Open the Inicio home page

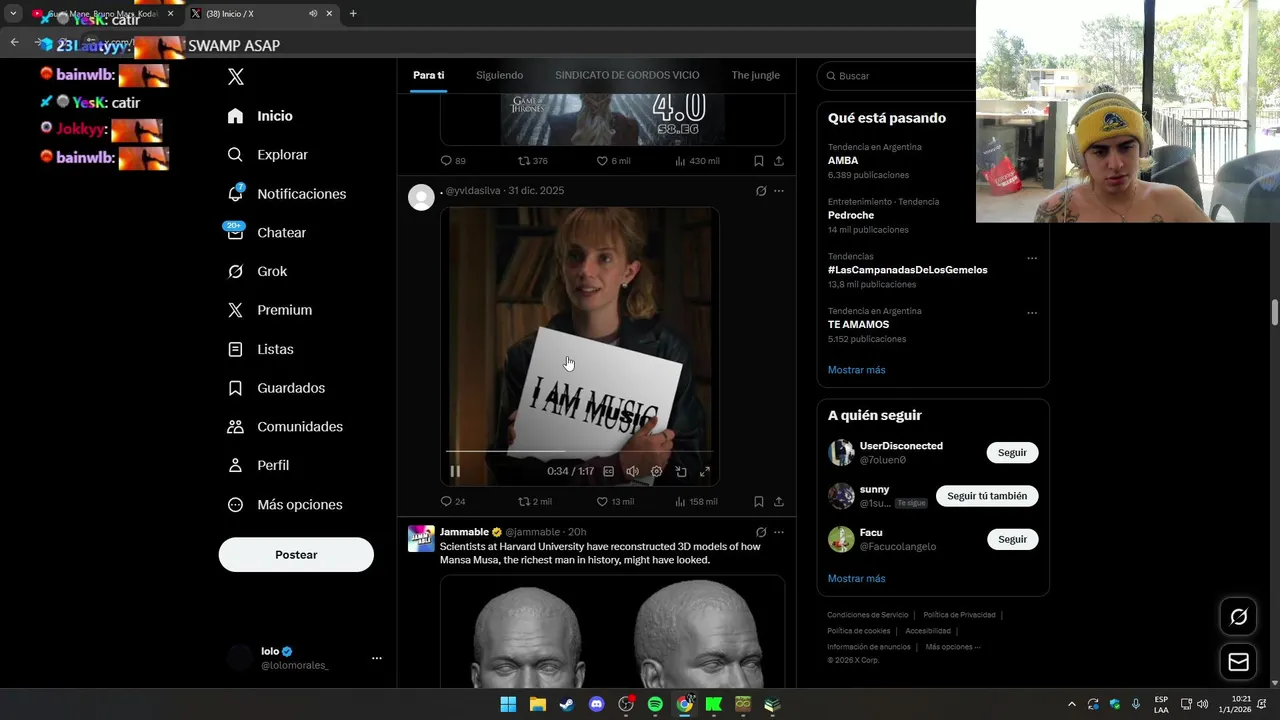tap(260, 116)
